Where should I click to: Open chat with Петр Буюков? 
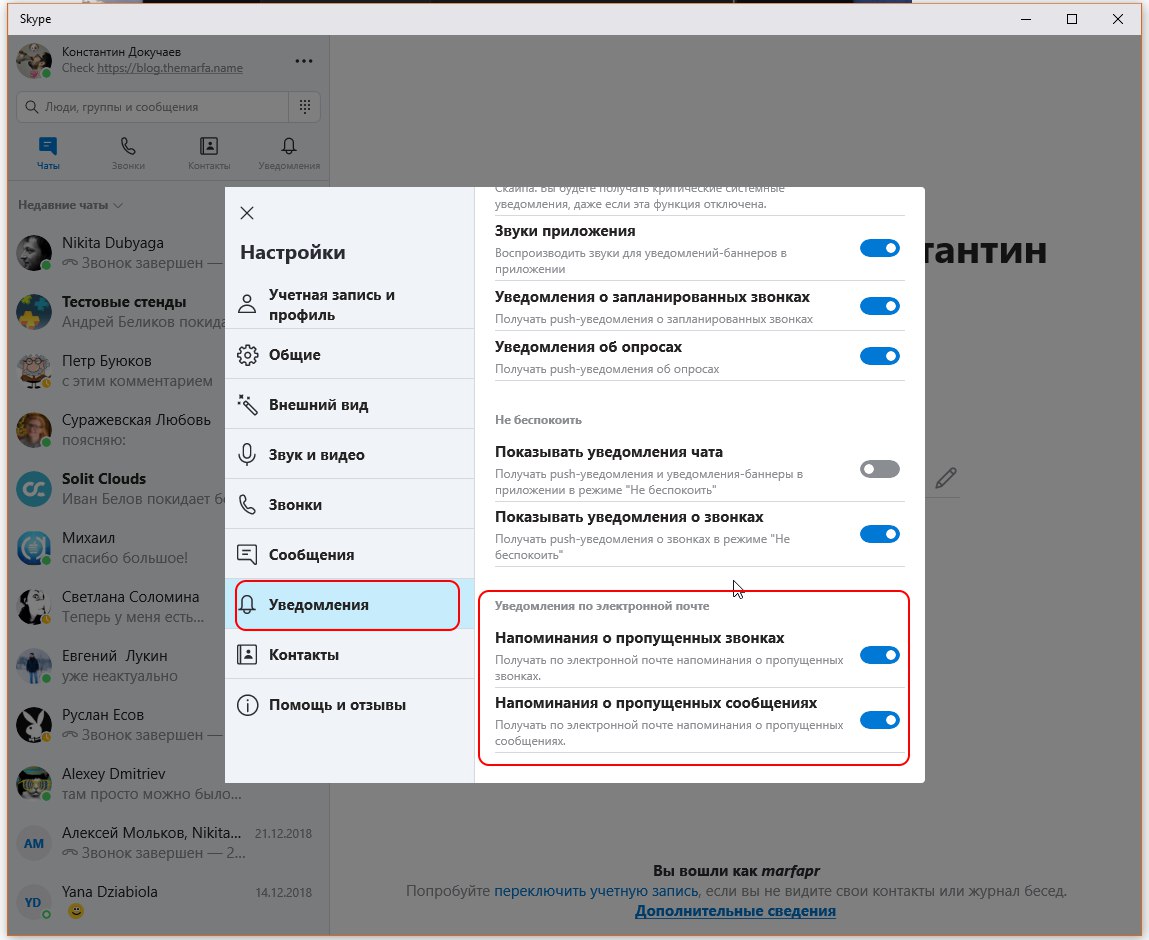pyautogui.click(x=117, y=371)
